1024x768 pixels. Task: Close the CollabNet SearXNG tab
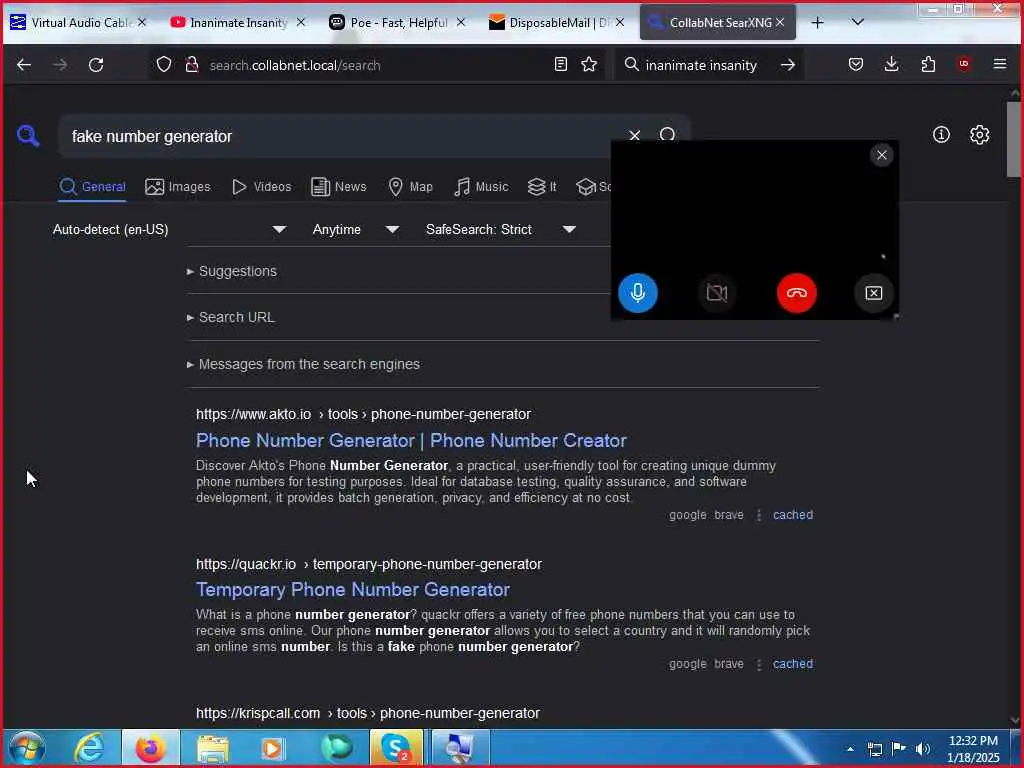(780, 22)
